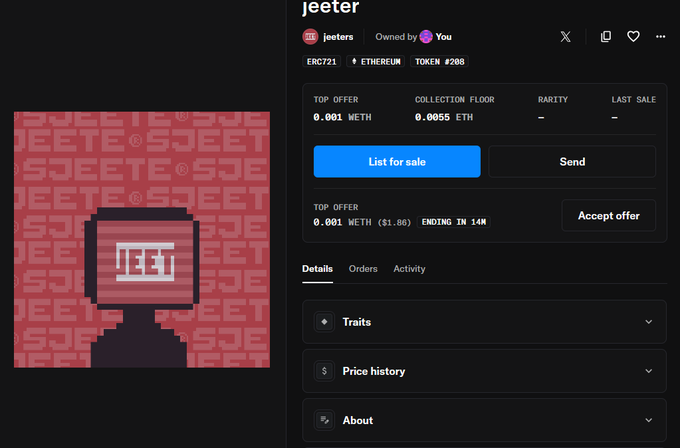Image resolution: width=680 pixels, height=448 pixels.
Task: Open the owner profile link You
Action: pyautogui.click(x=444, y=37)
